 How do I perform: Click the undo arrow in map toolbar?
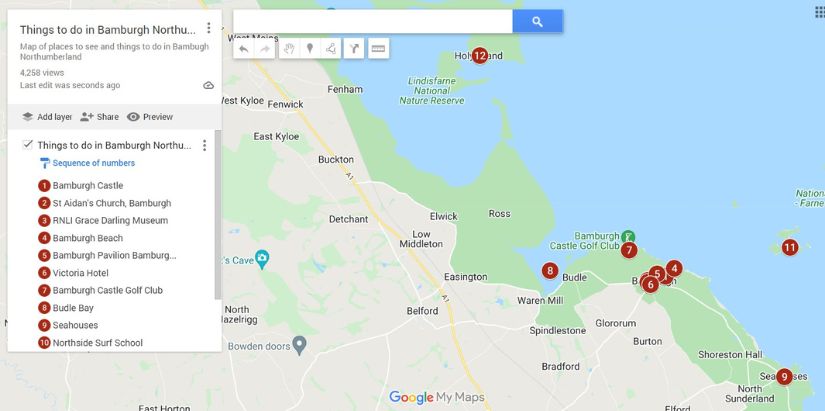(x=244, y=49)
